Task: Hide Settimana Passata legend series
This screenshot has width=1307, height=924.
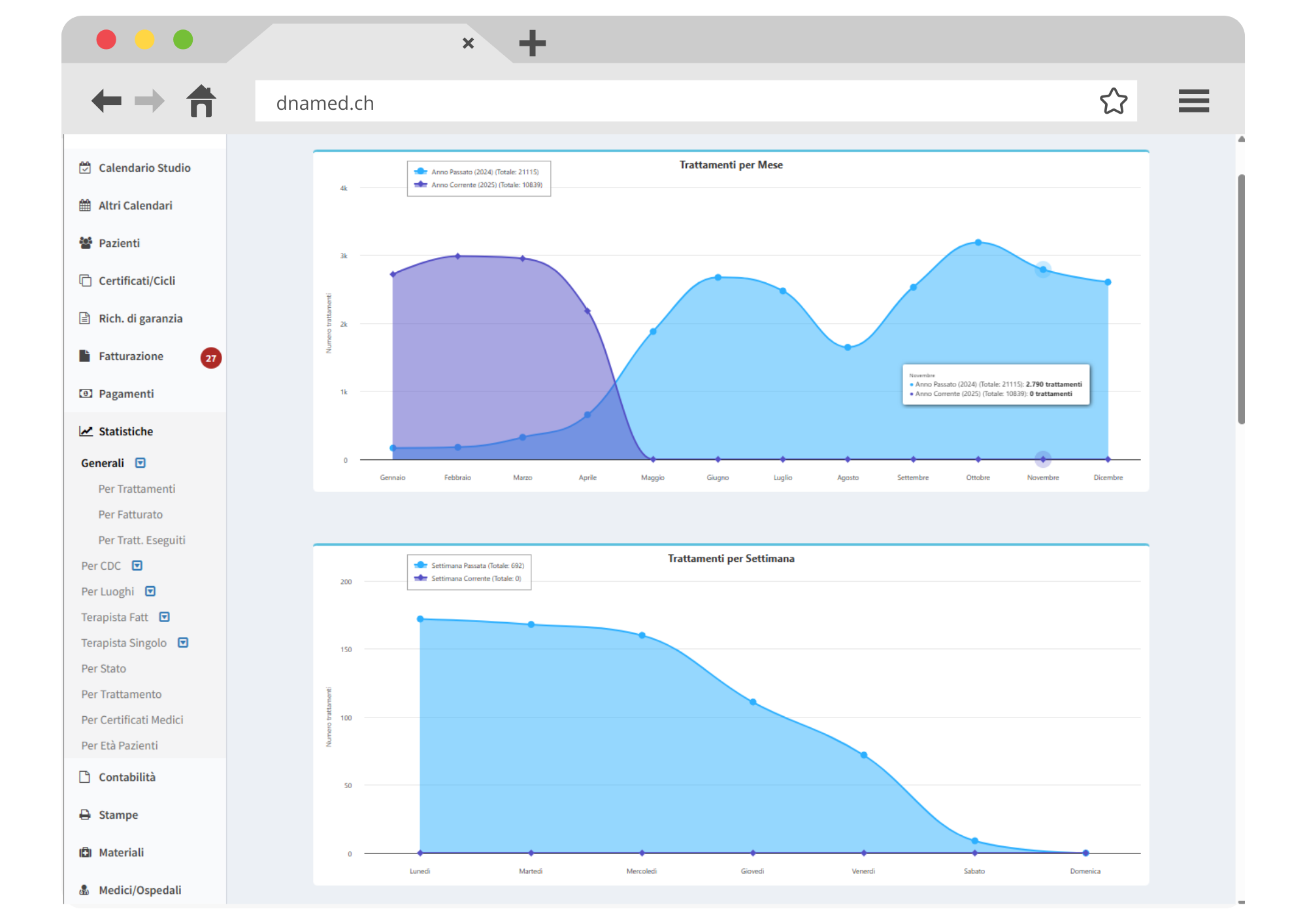Action: 477,566
